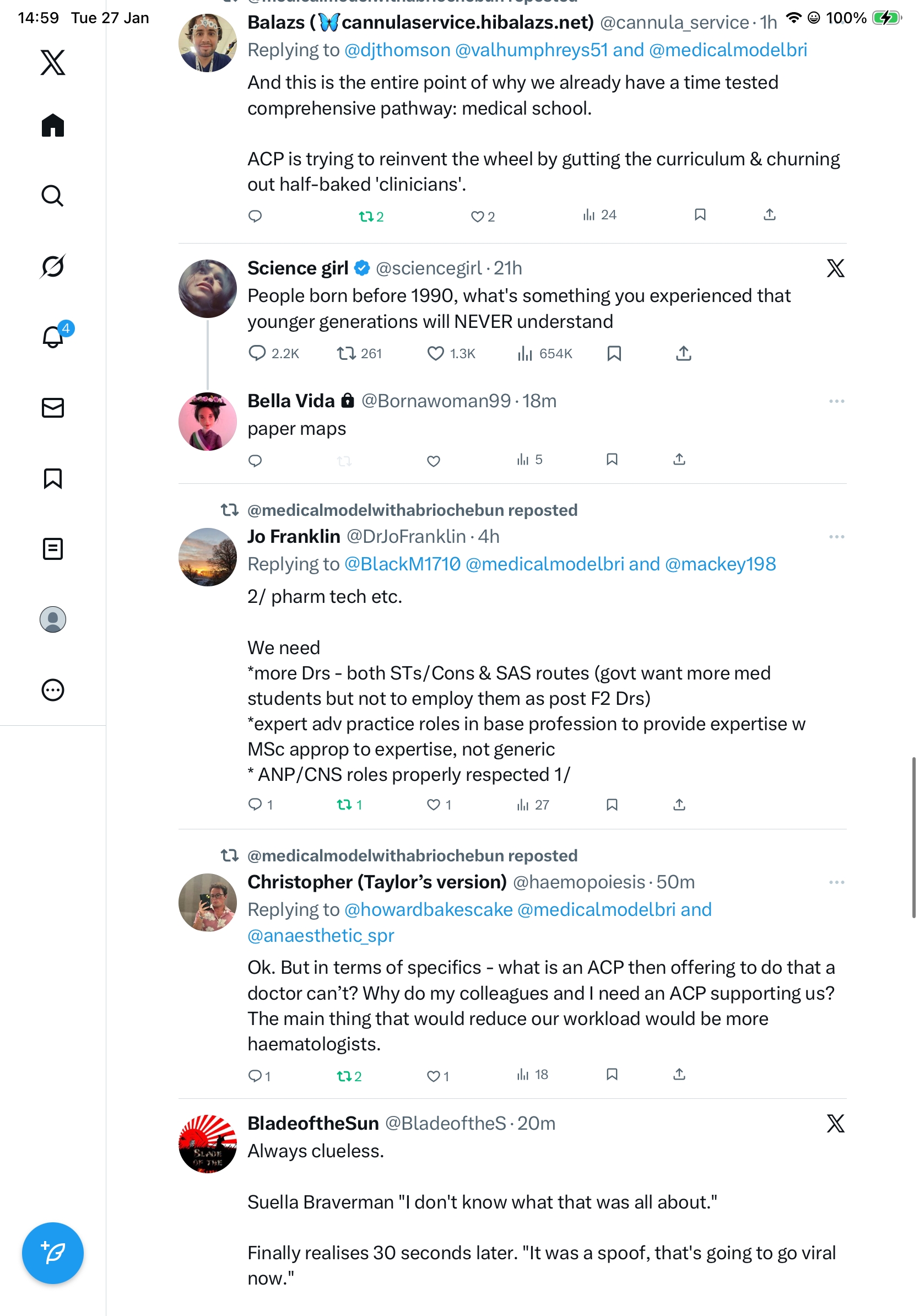
Task: Click the timeline scrollbar thumb
Action: pos(913,837)
